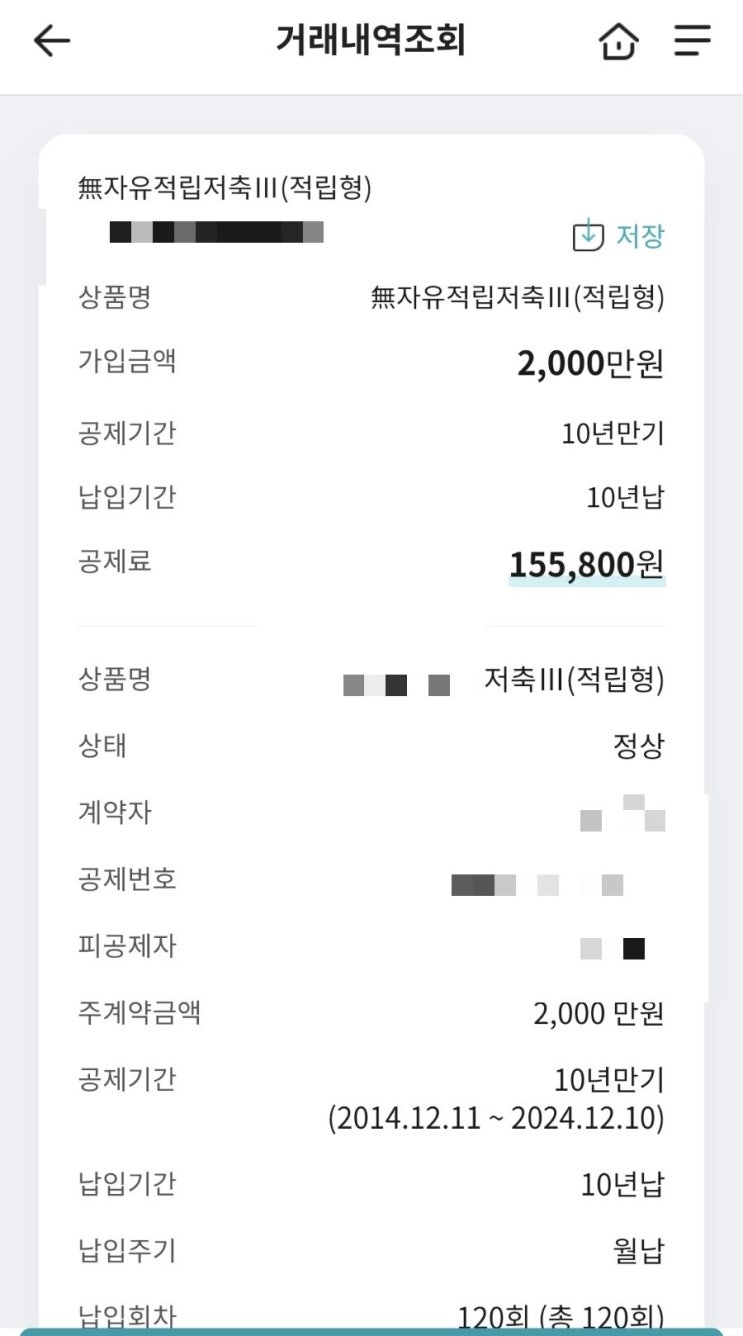Tap the 2,000만원 subscription amount

[590, 364]
